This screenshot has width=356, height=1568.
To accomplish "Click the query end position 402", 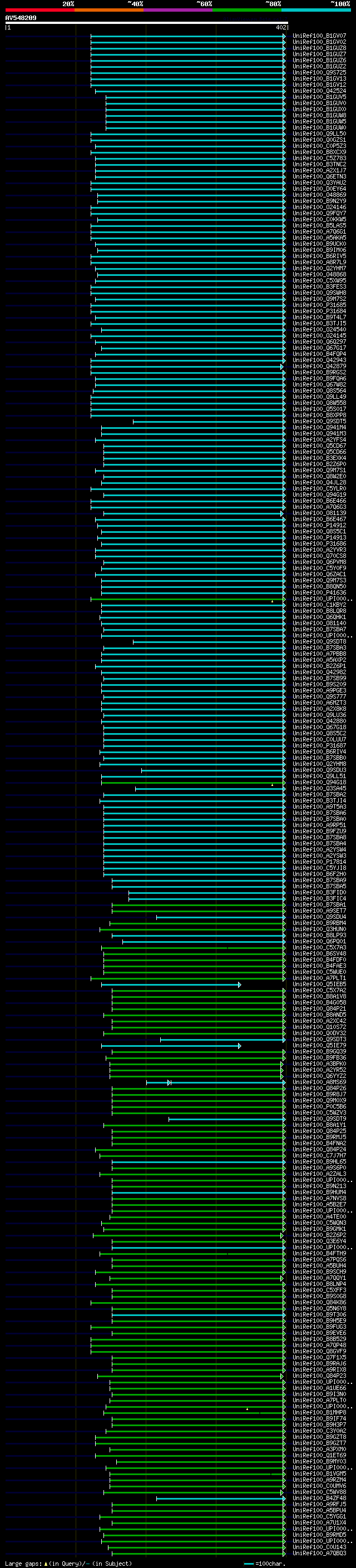I will tap(280, 27).
